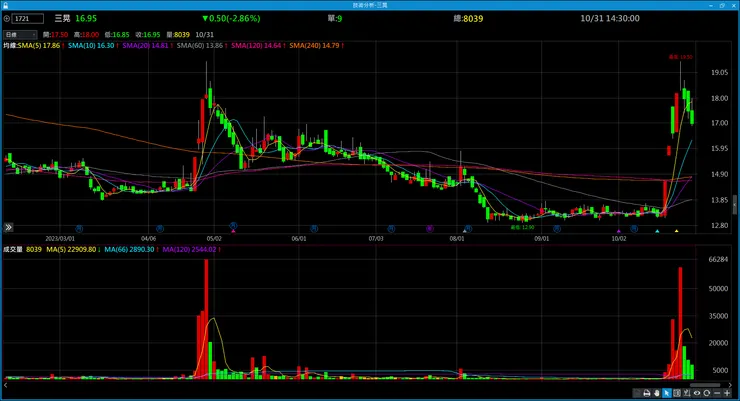Open the 日線 period dropdown
This screenshot has height=401, width=740.
(20, 35)
